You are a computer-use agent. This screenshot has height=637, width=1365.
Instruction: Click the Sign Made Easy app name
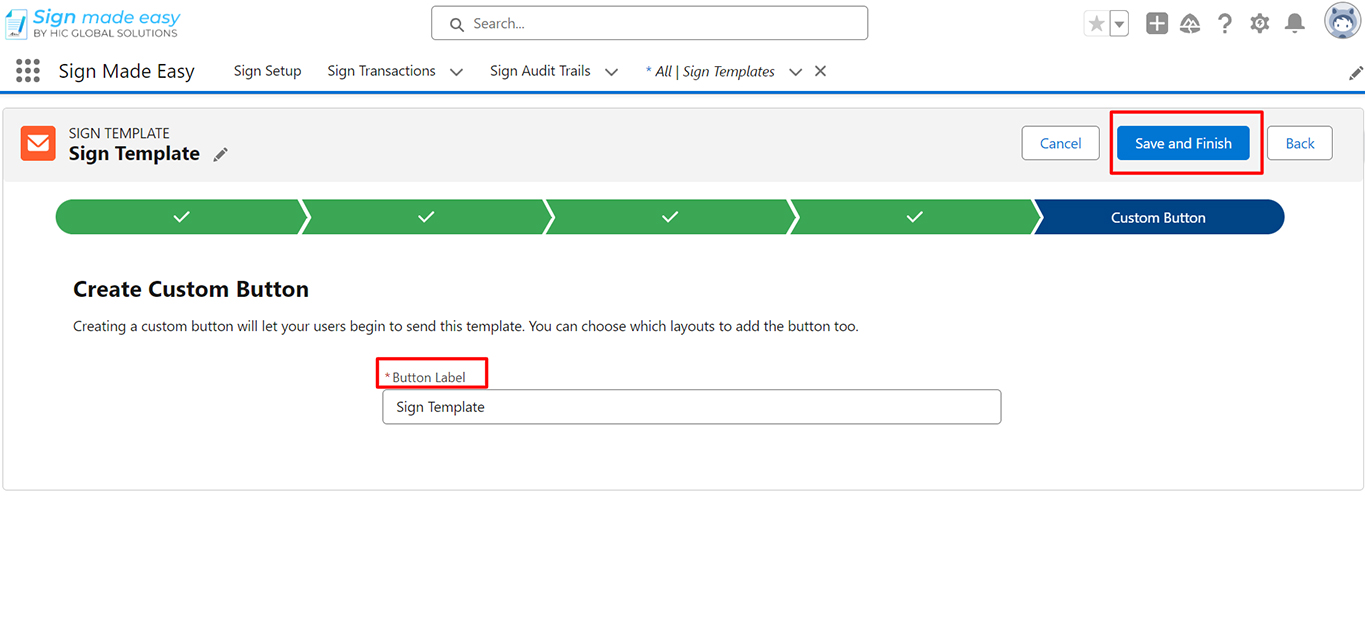tap(126, 71)
